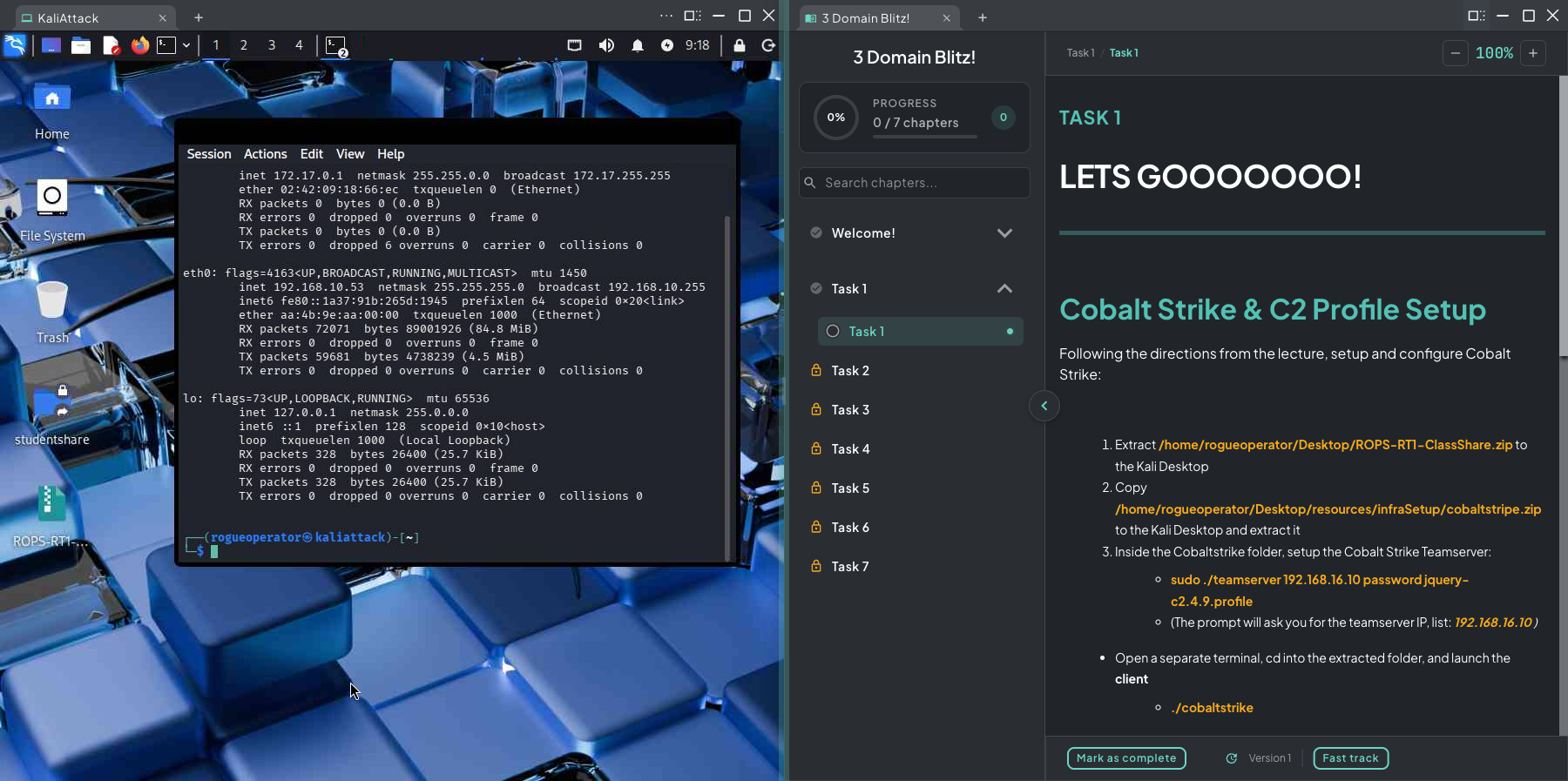Click the Search chapters field
The width and height of the screenshot is (1568, 781).
click(x=915, y=183)
